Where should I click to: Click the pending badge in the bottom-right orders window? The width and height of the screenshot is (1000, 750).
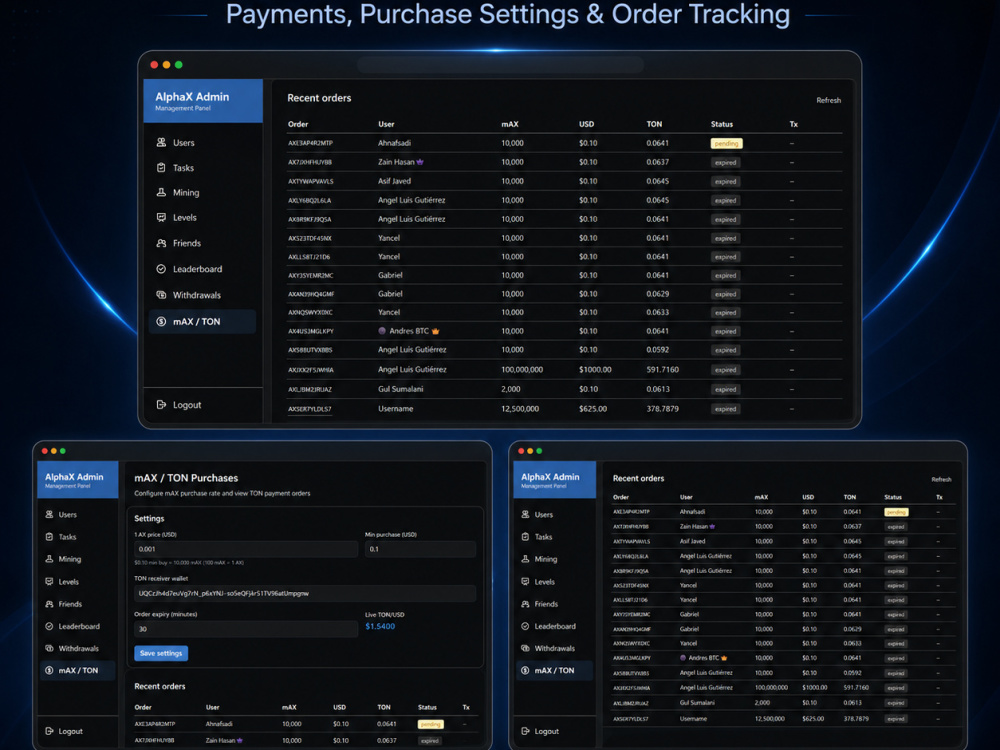pos(896,512)
